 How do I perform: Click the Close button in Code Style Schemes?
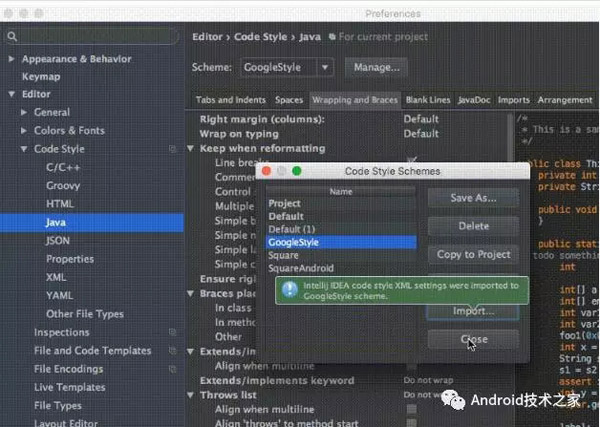click(x=473, y=339)
